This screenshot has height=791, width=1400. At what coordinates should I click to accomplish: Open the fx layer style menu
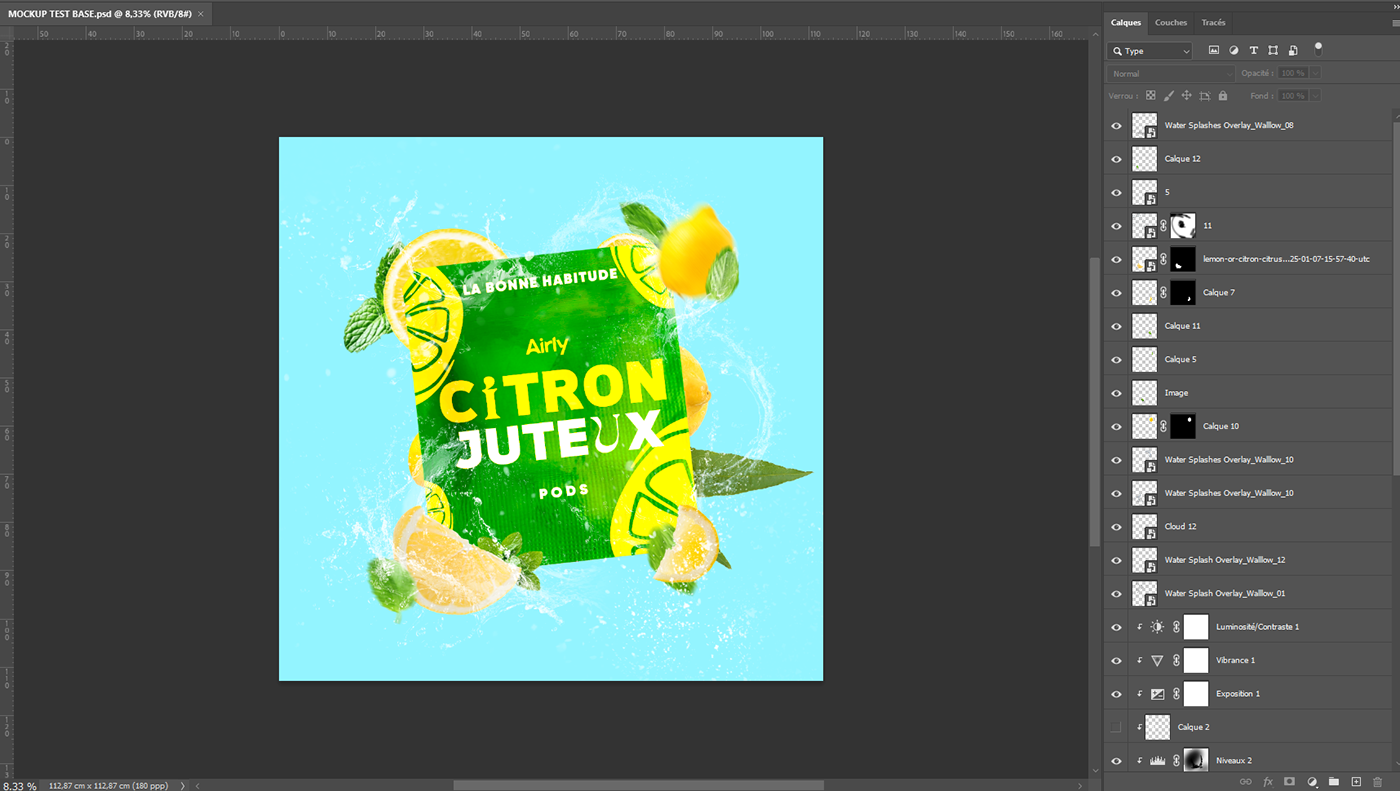pos(1268,782)
